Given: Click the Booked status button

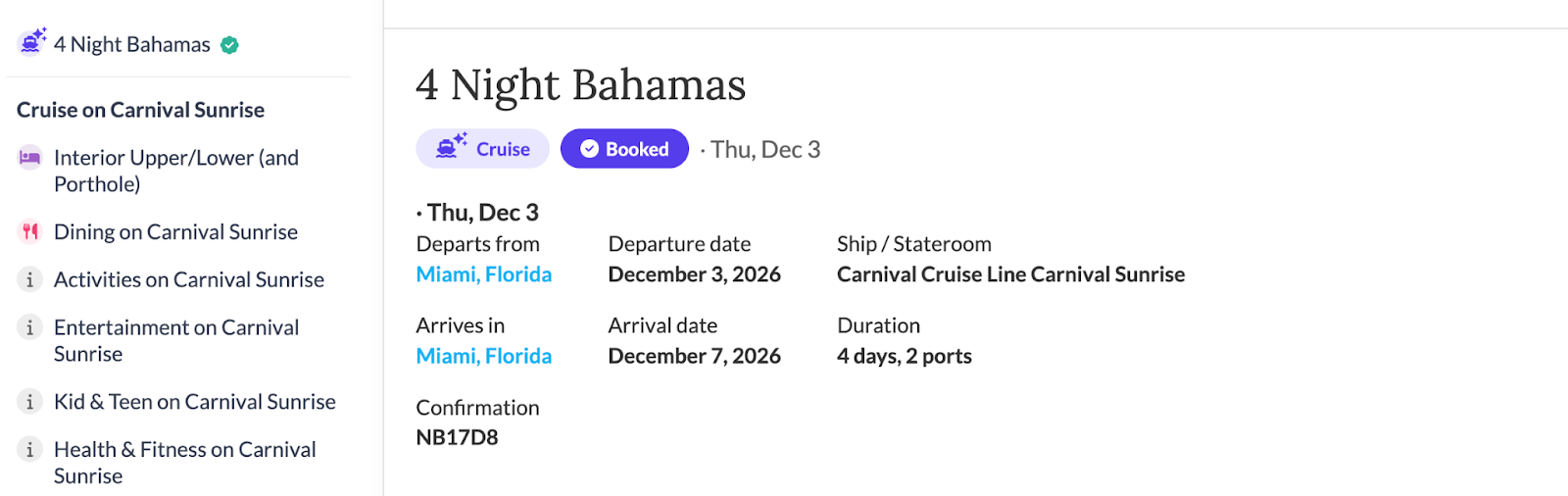Looking at the screenshot, I should pyautogui.click(x=624, y=149).
